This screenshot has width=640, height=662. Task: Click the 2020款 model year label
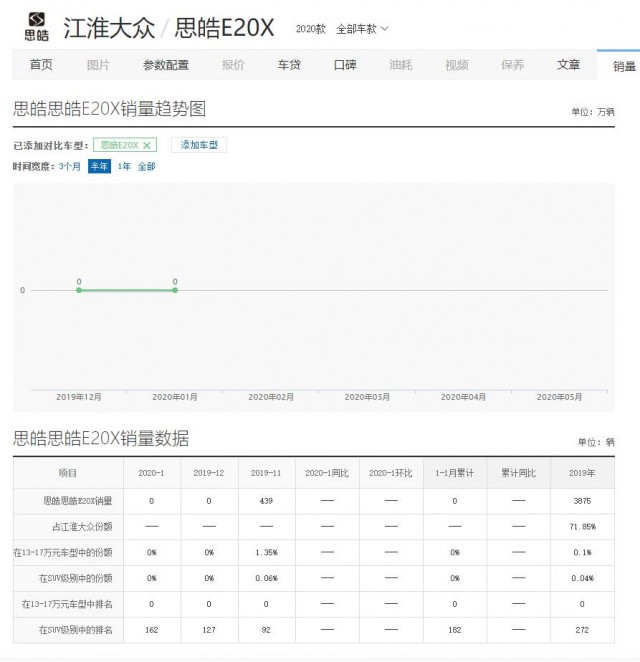pyautogui.click(x=311, y=29)
